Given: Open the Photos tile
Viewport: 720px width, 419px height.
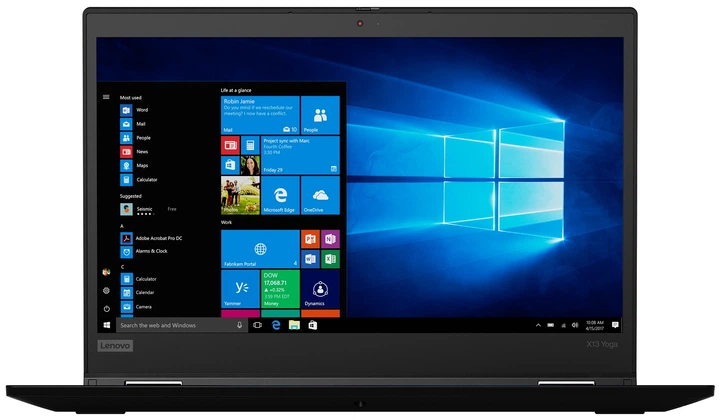Looking at the screenshot, I should [240, 195].
